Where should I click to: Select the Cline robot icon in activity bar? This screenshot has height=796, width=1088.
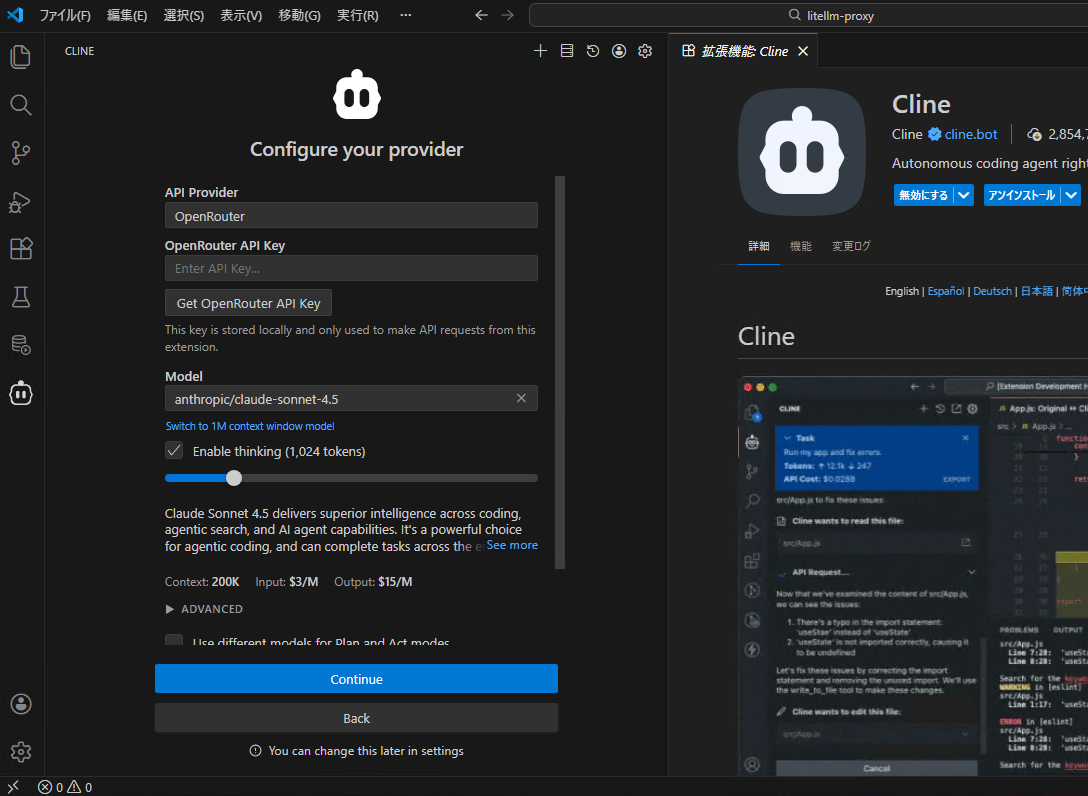point(21,393)
